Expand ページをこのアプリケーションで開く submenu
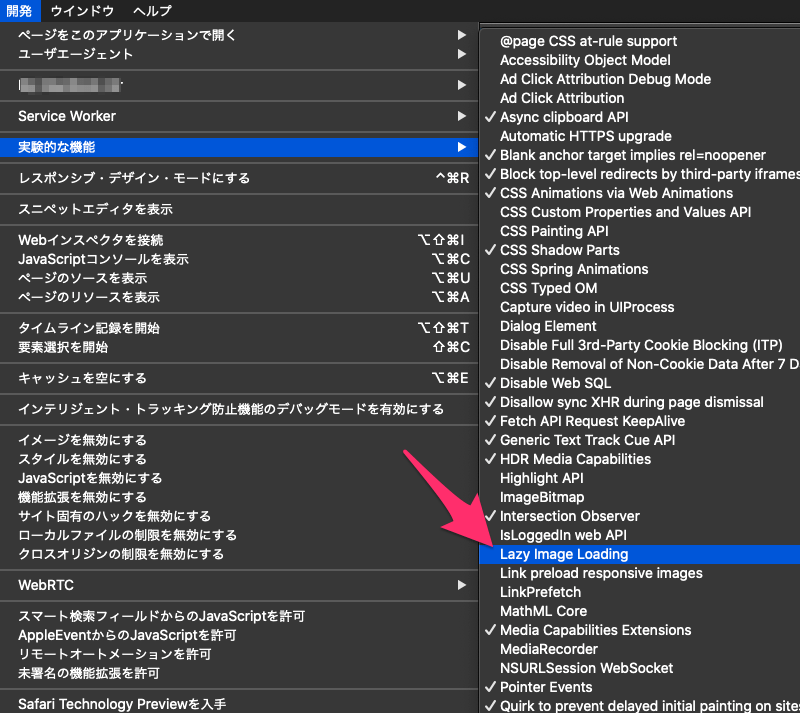 click(239, 35)
